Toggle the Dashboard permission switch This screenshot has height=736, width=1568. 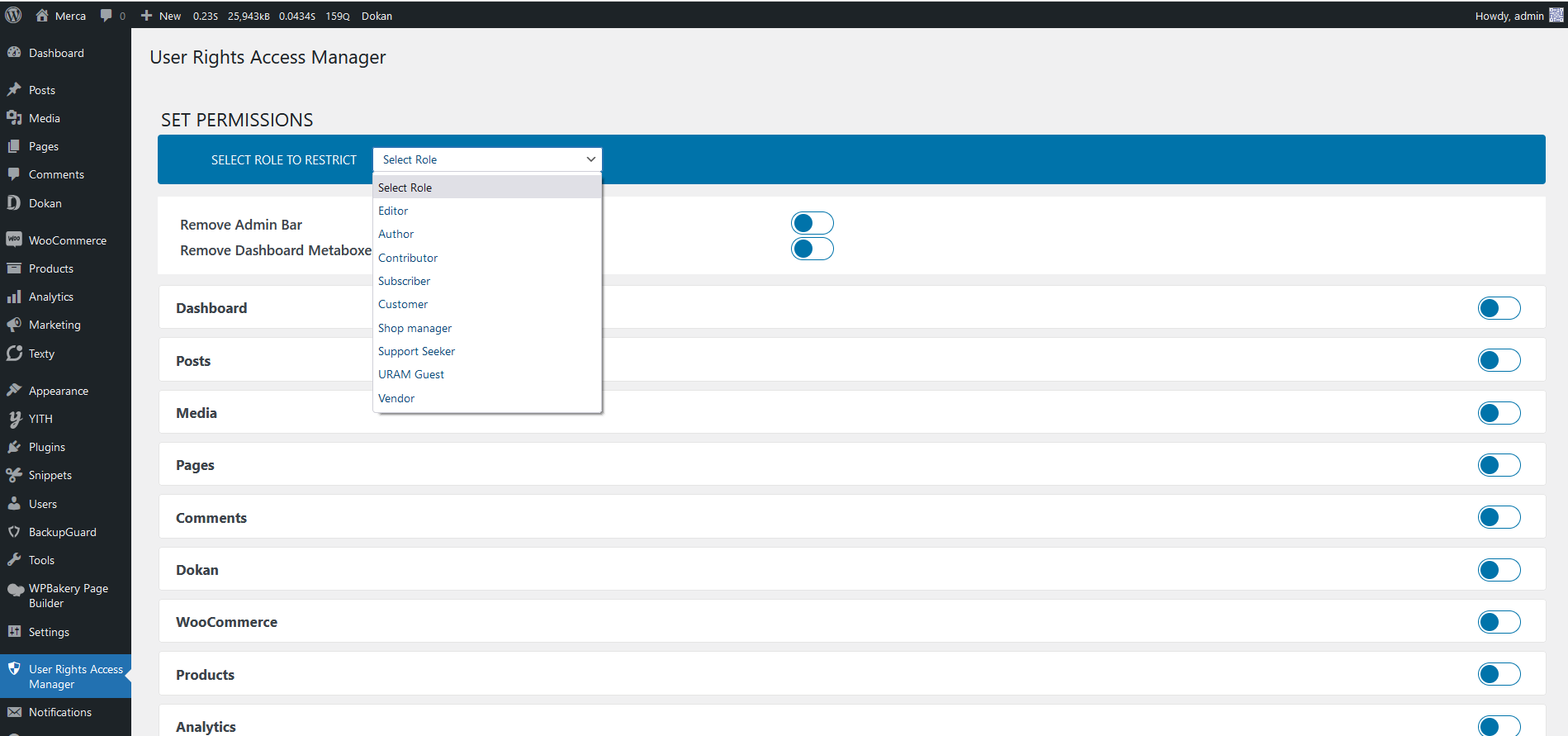tap(1499, 308)
